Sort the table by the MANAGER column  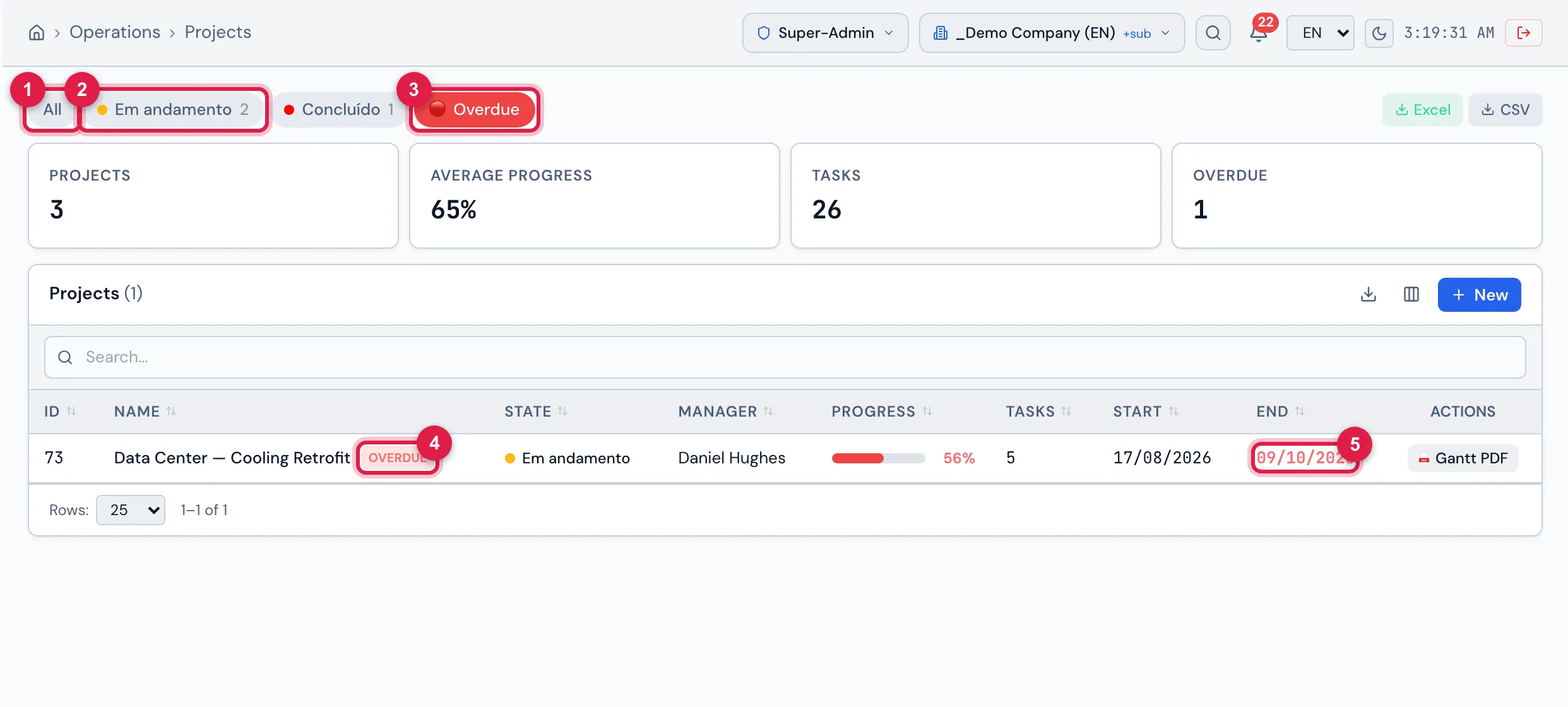click(725, 412)
